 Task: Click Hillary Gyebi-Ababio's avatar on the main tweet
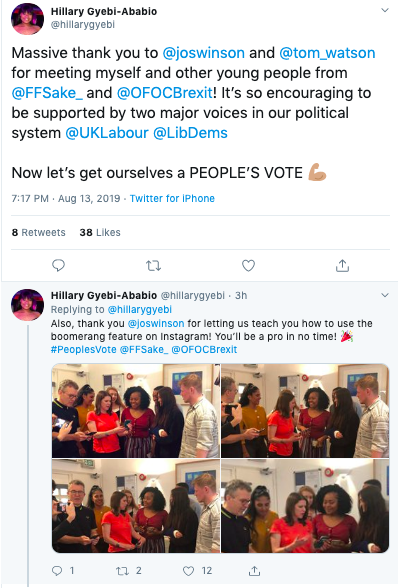point(27,19)
